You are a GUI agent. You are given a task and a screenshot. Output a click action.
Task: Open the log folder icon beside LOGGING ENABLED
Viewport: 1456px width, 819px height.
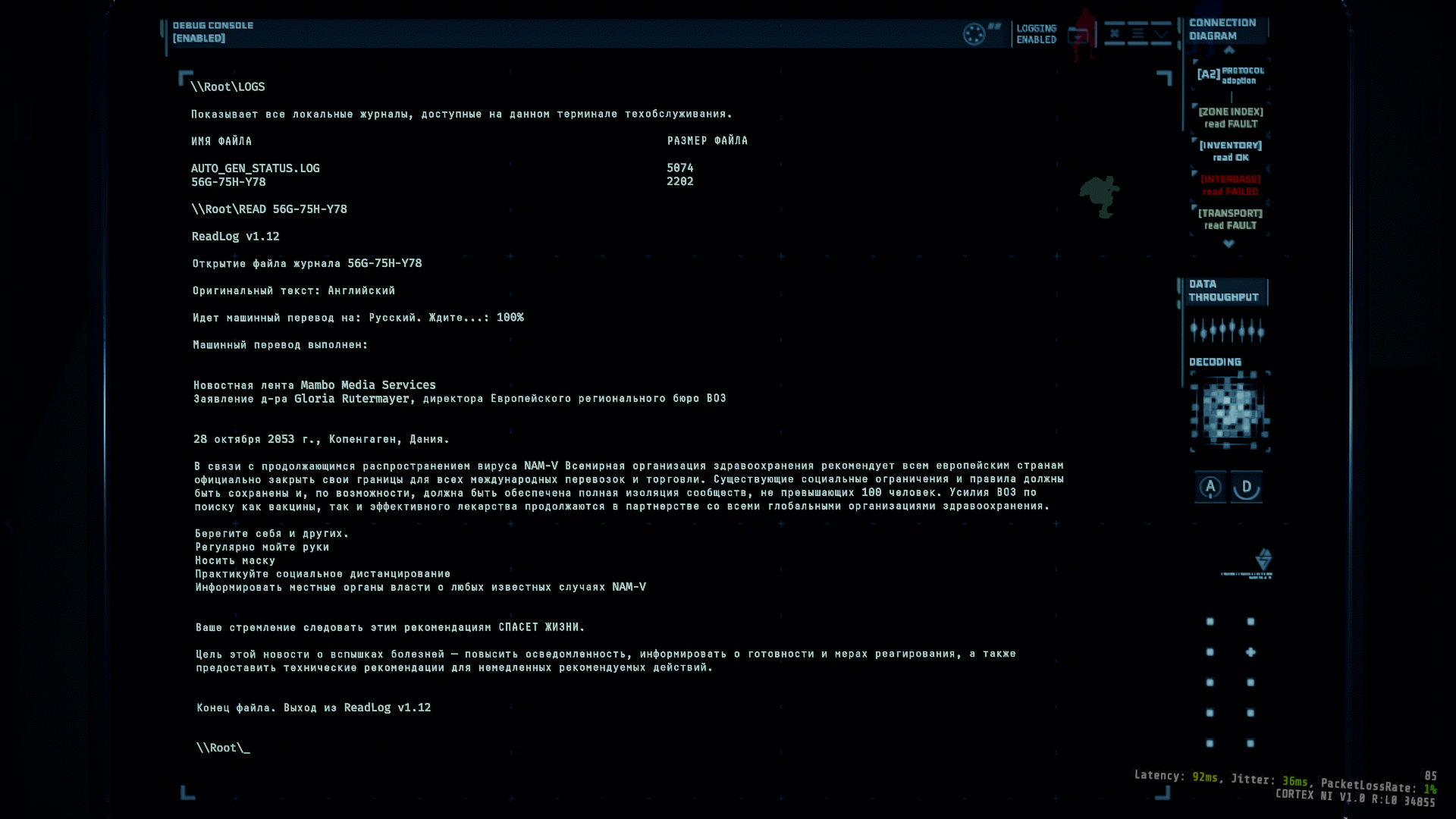pos(1078,36)
